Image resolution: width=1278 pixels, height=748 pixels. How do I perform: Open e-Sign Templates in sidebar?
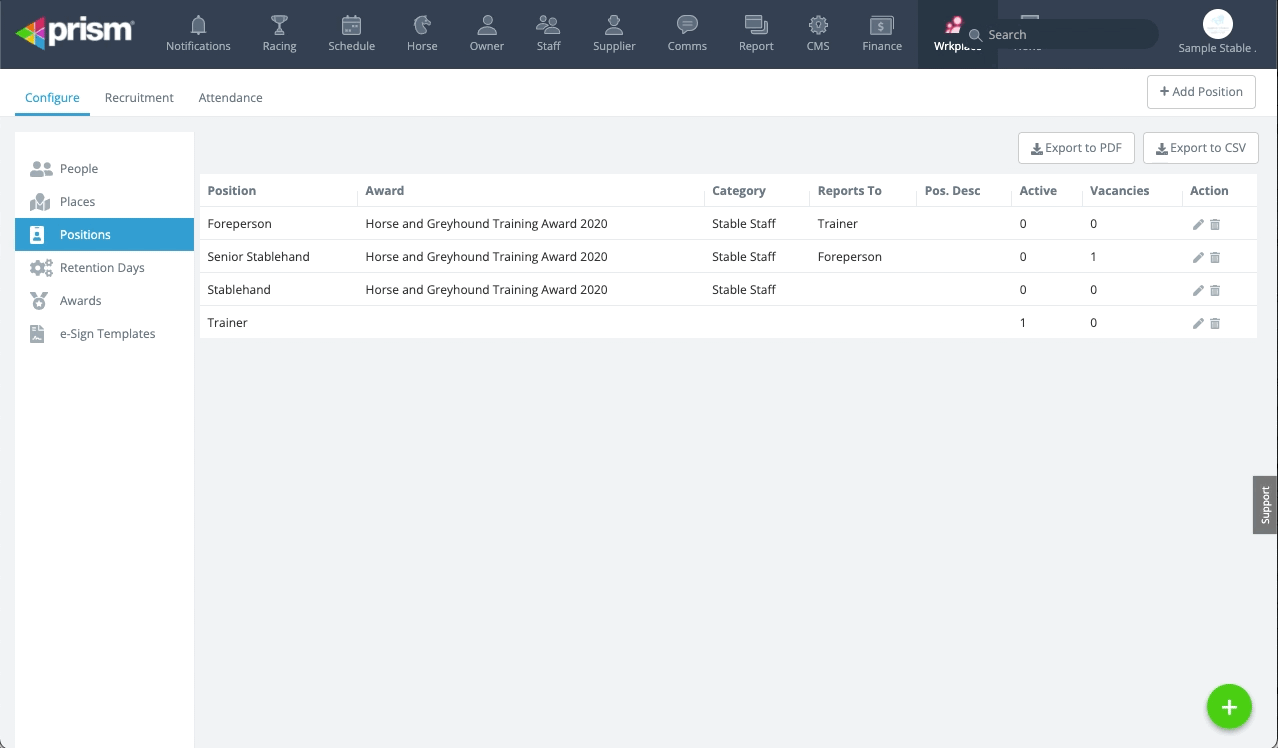coord(107,334)
